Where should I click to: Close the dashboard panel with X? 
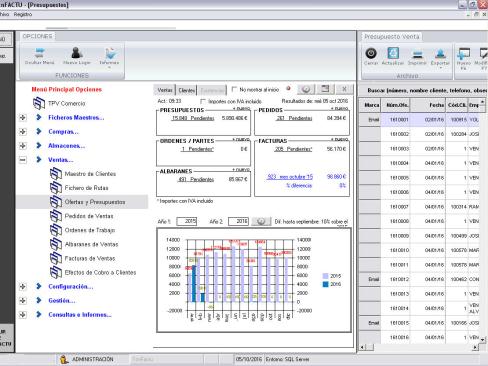pos(344,89)
